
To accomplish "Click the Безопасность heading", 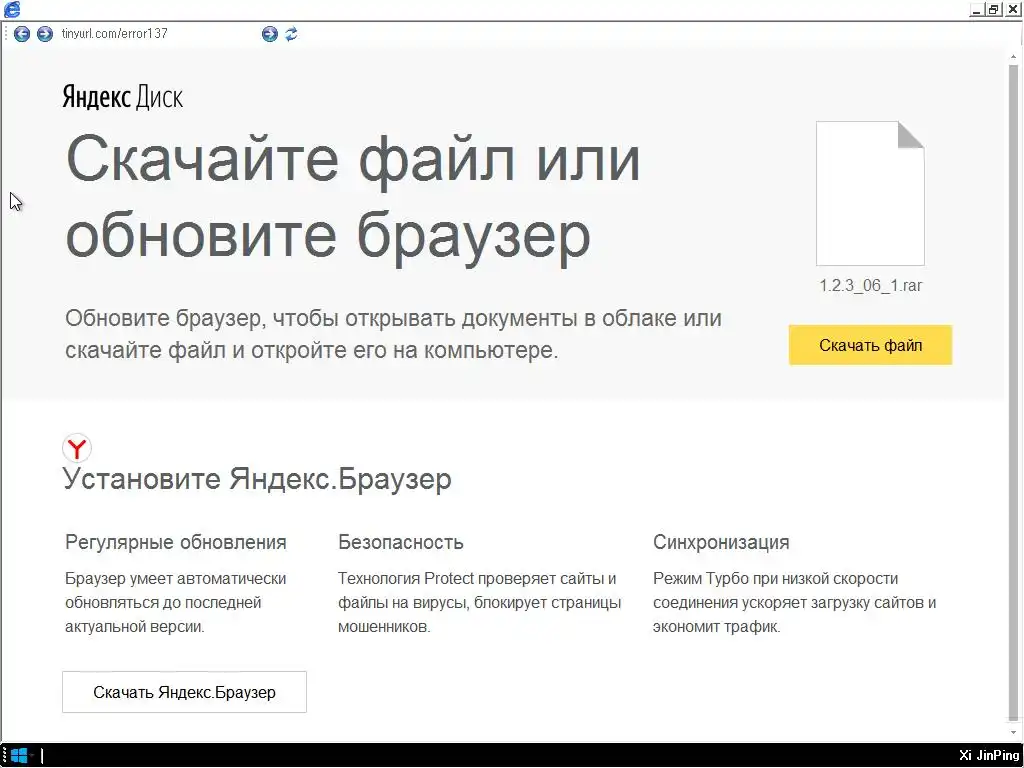I will (401, 542).
